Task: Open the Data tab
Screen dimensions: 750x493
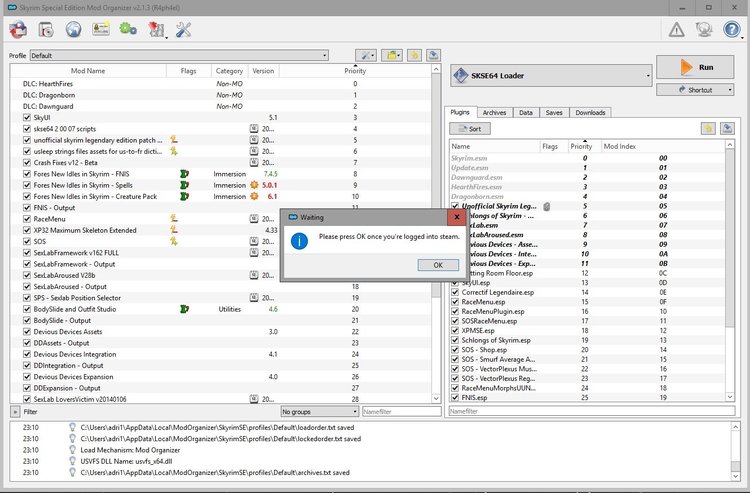Action: 526,113
